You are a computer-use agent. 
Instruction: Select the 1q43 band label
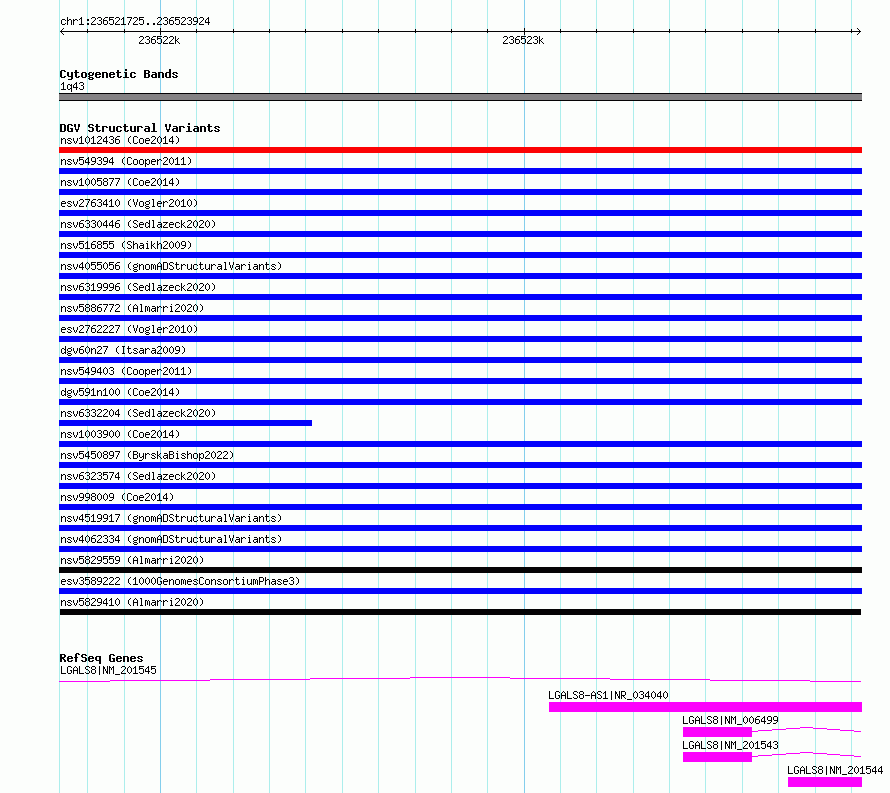click(72, 86)
